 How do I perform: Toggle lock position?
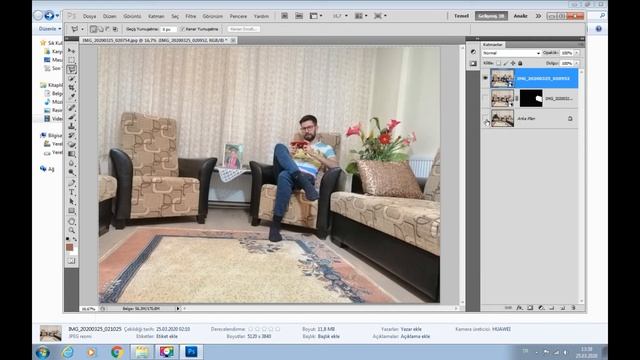pos(513,63)
